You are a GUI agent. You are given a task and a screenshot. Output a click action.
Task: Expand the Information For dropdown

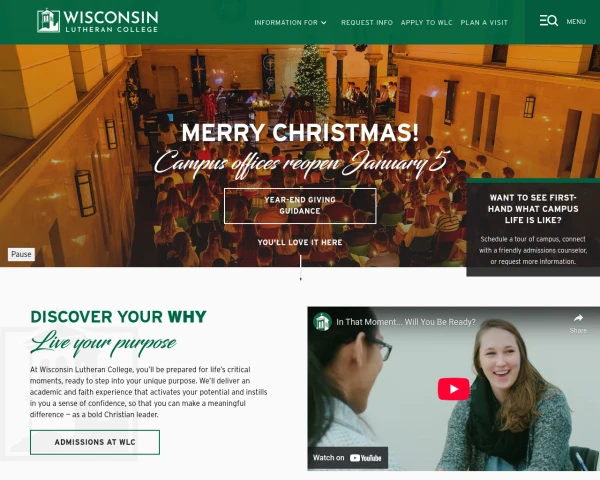[290, 23]
